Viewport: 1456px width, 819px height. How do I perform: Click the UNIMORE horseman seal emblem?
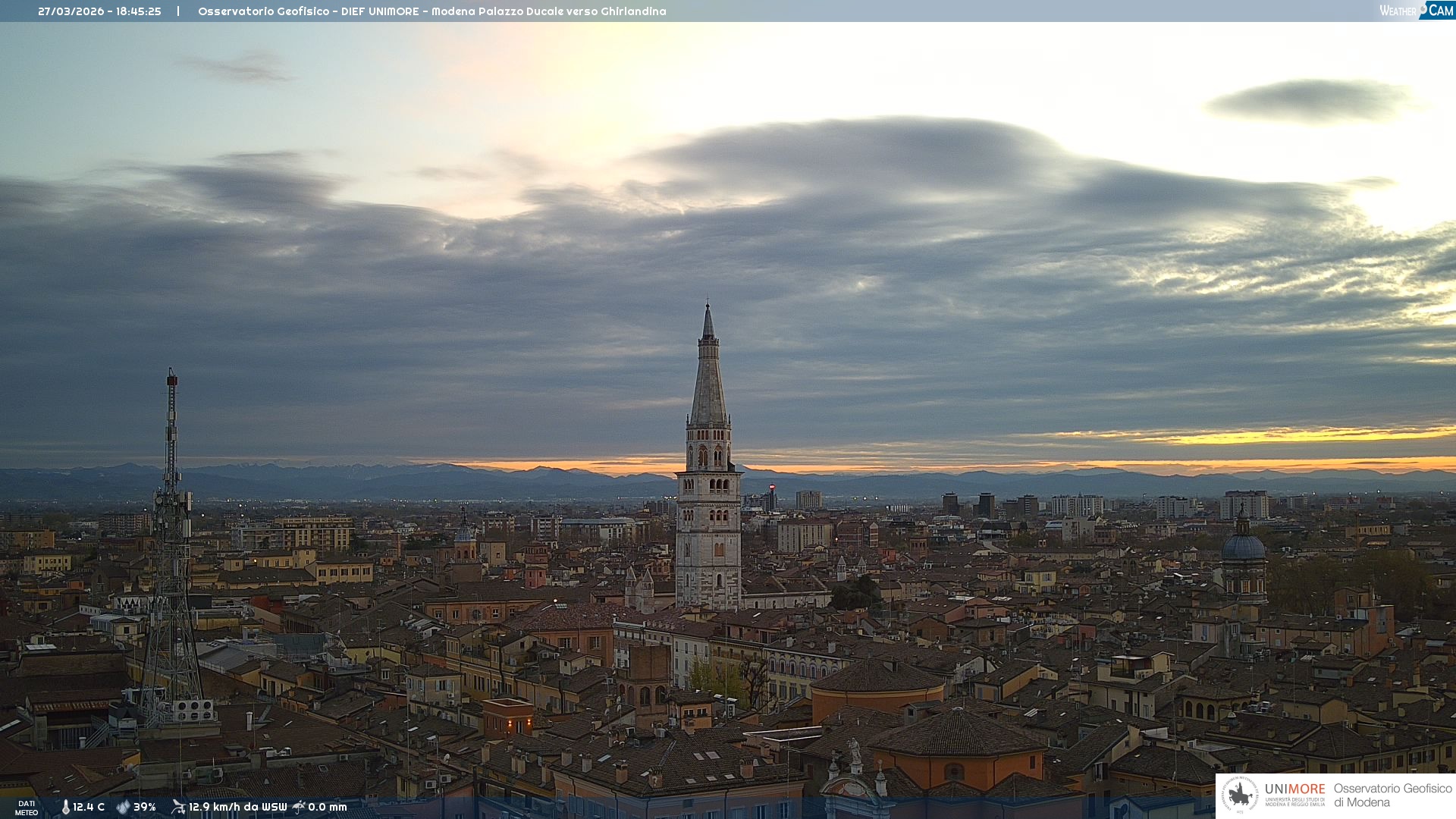(1240, 795)
